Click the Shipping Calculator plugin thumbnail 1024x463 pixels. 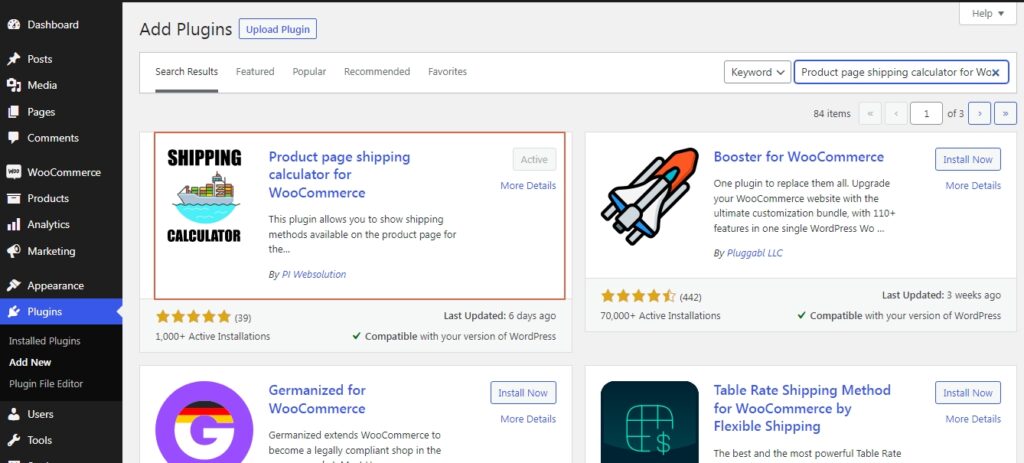pos(204,197)
